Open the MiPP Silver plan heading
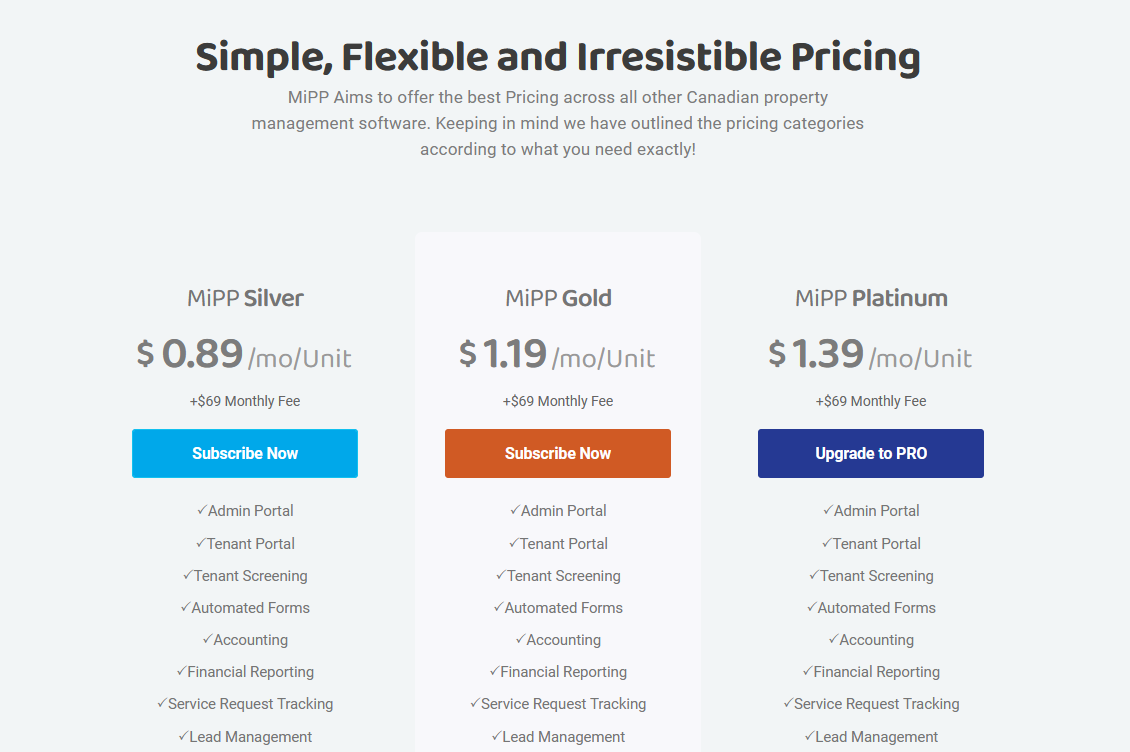The image size is (1130, 752). pos(244,297)
